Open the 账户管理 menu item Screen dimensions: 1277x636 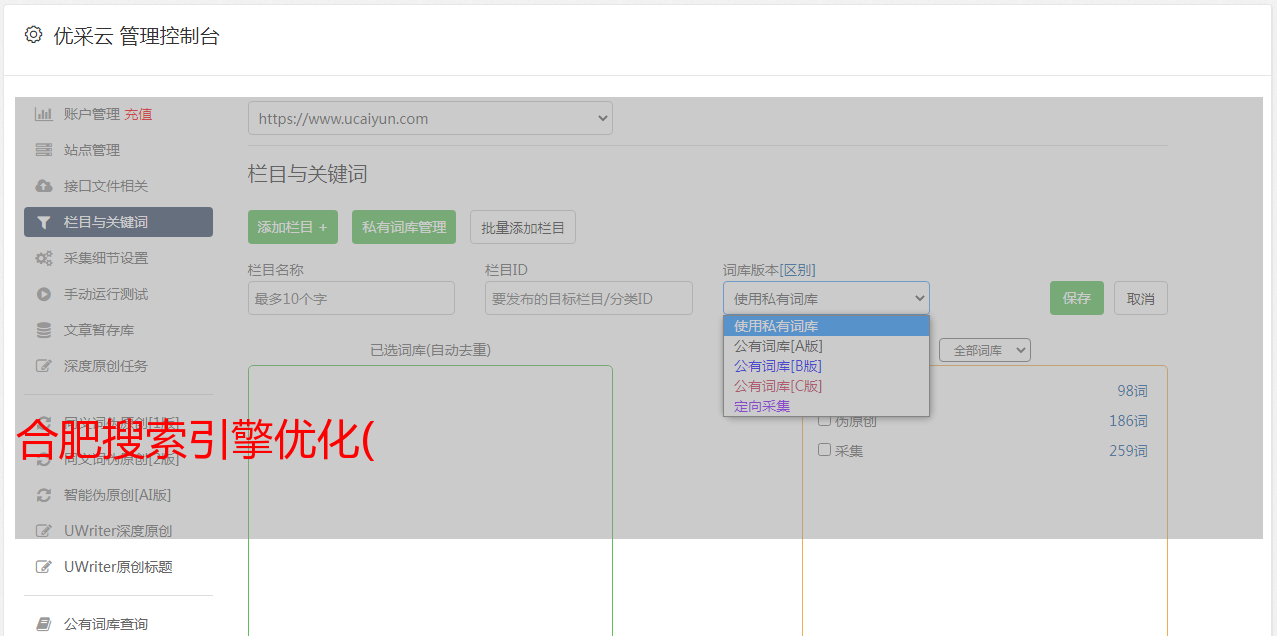(92, 114)
